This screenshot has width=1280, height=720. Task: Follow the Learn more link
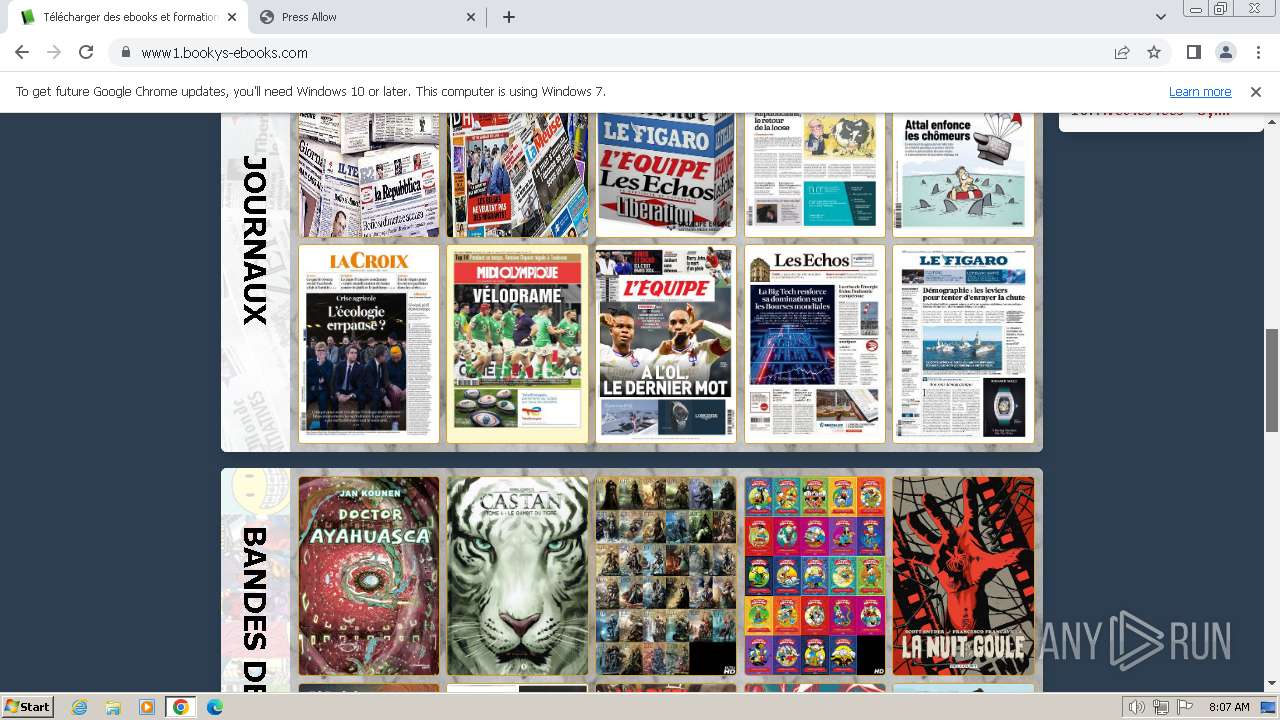[x=1200, y=91]
